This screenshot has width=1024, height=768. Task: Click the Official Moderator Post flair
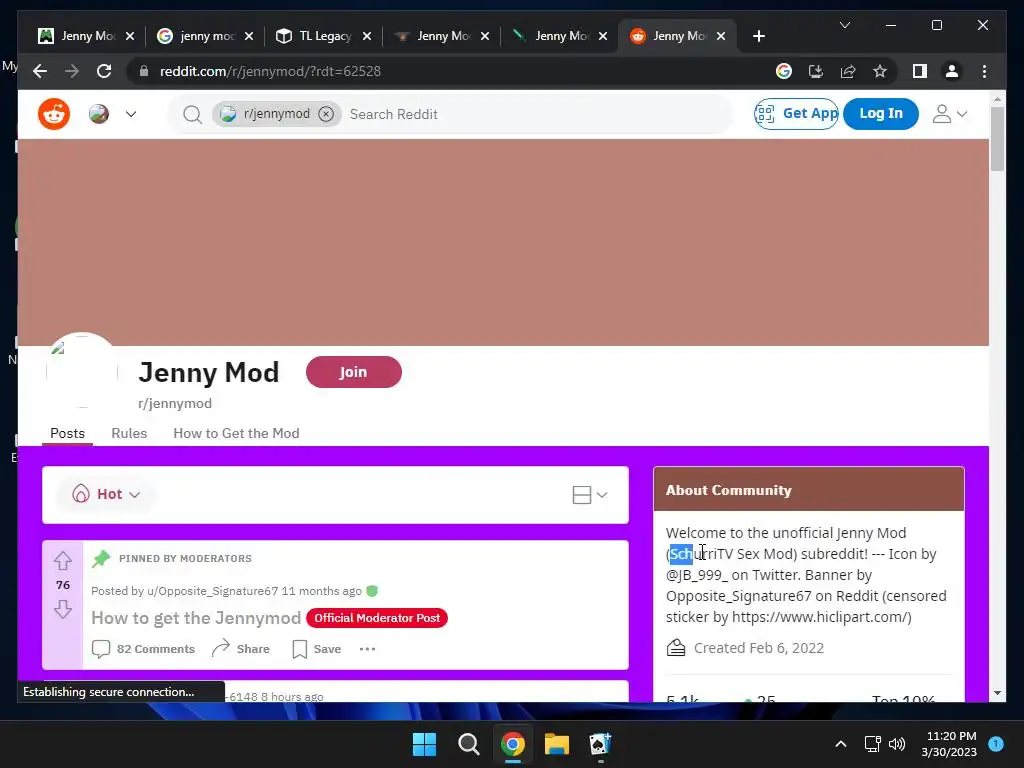tap(377, 618)
